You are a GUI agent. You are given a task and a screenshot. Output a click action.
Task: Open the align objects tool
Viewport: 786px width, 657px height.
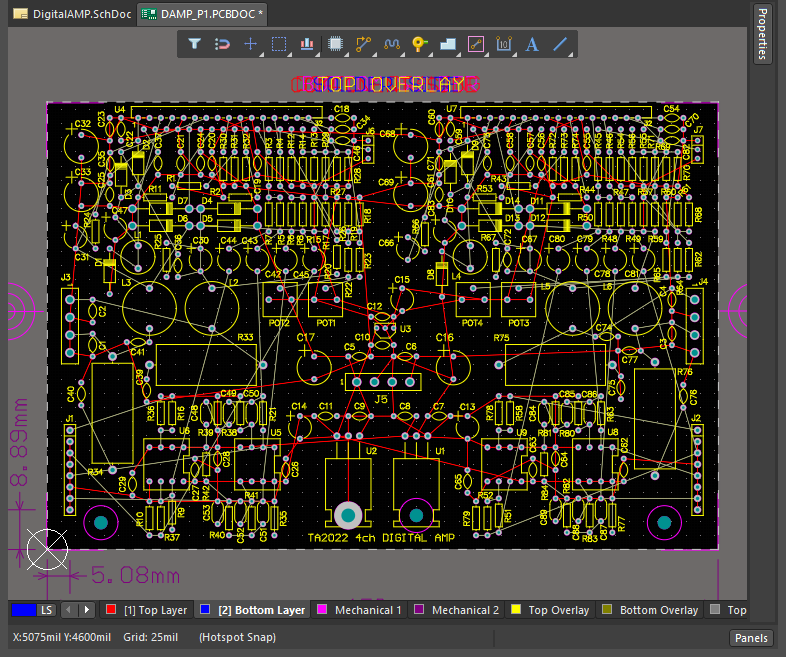coord(307,44)
